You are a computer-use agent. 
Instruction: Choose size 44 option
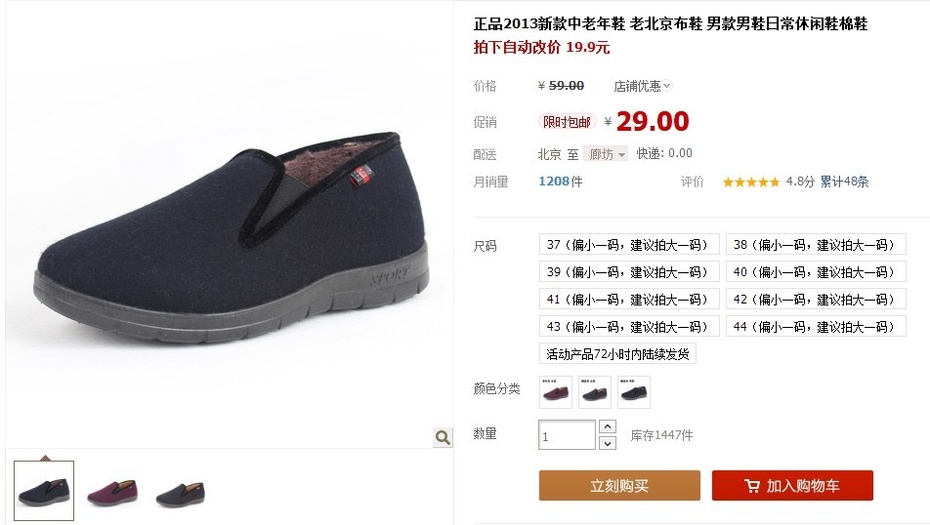(x=816, y=326)
